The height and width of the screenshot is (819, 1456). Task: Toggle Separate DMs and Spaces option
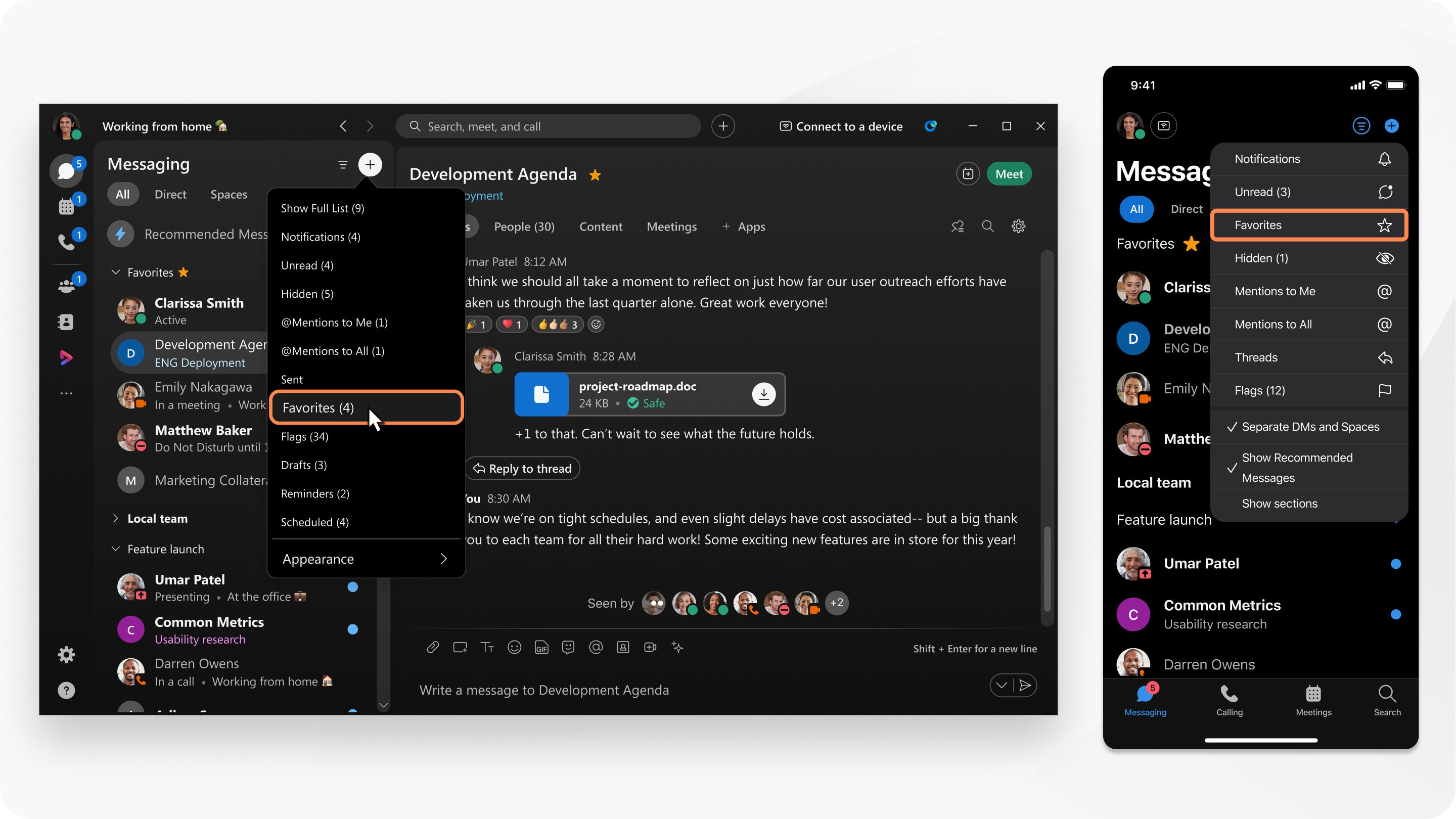1308,426
